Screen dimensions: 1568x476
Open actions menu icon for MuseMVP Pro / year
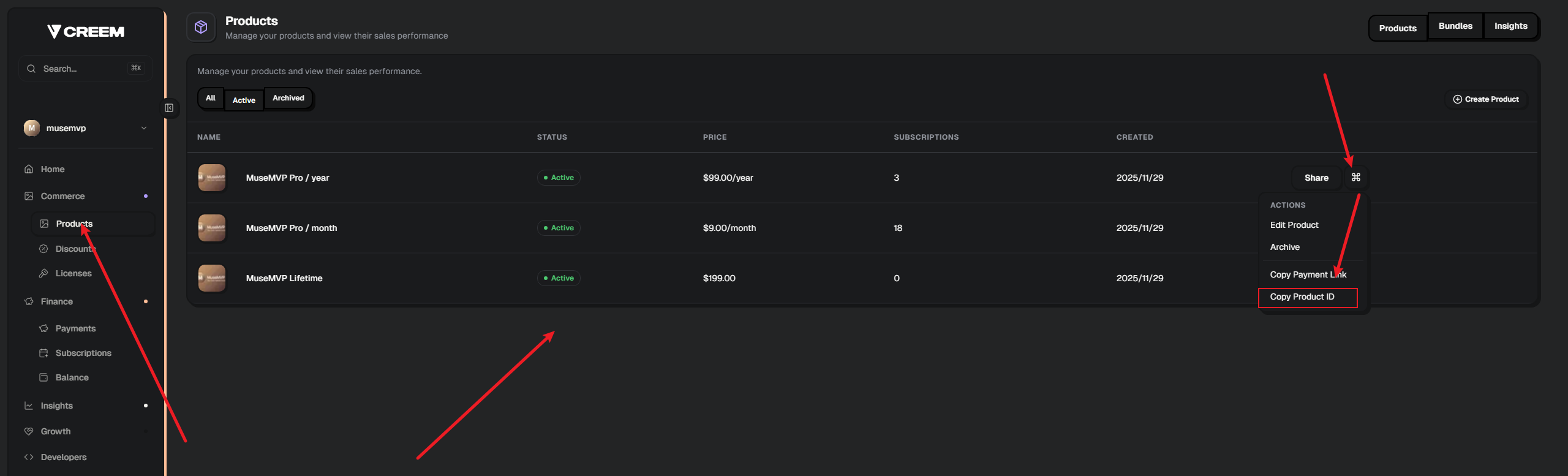(1355, 178)
